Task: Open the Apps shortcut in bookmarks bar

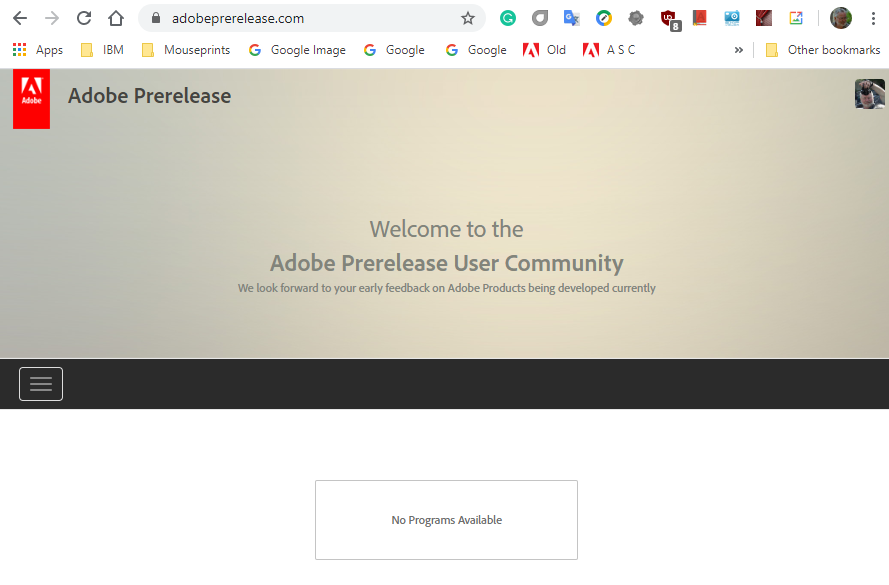Action: click(37, 50)
